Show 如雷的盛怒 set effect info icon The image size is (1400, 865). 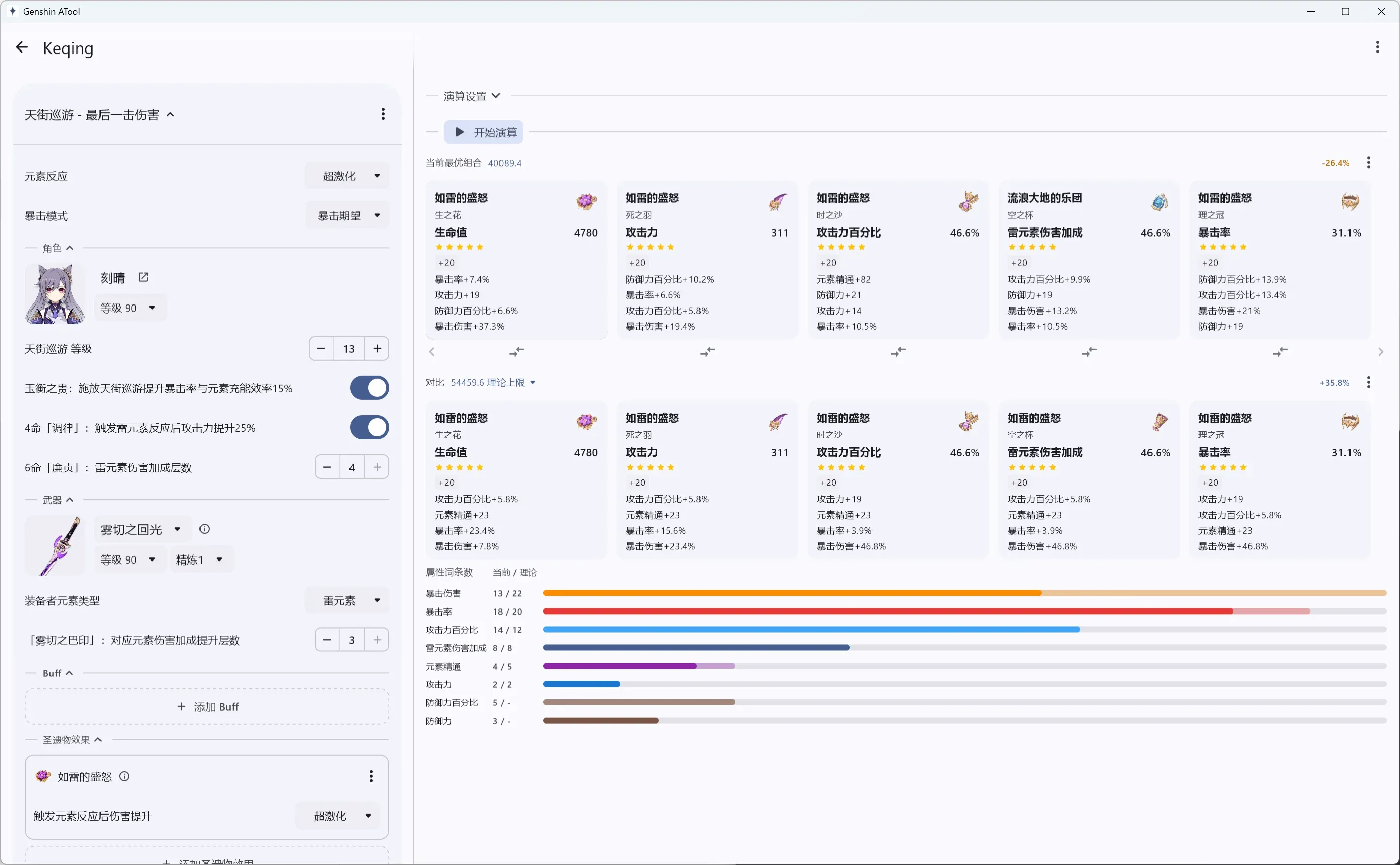[x=124, y=776]
